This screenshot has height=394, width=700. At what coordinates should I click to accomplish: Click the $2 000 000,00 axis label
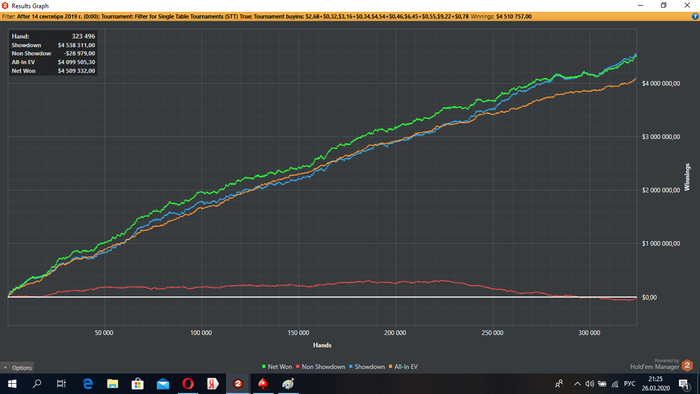[x=661, y=190]
